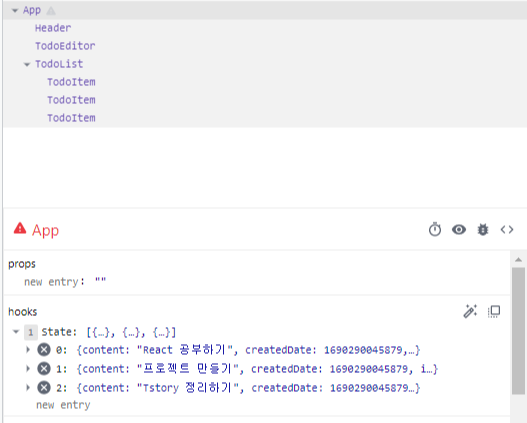
Task: Click the suspend (stopwatch) icon for App
Action: pos(435,229)
